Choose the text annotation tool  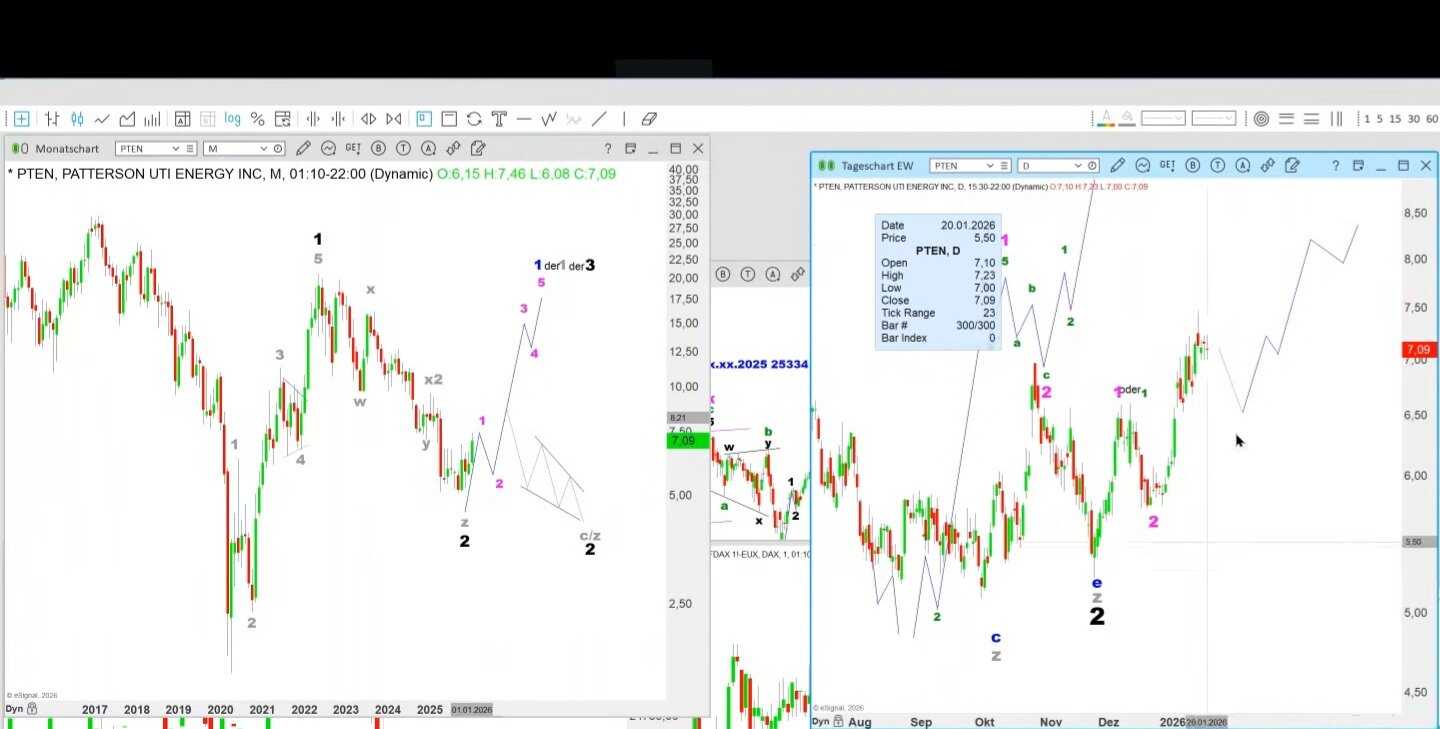coord(499,119)
